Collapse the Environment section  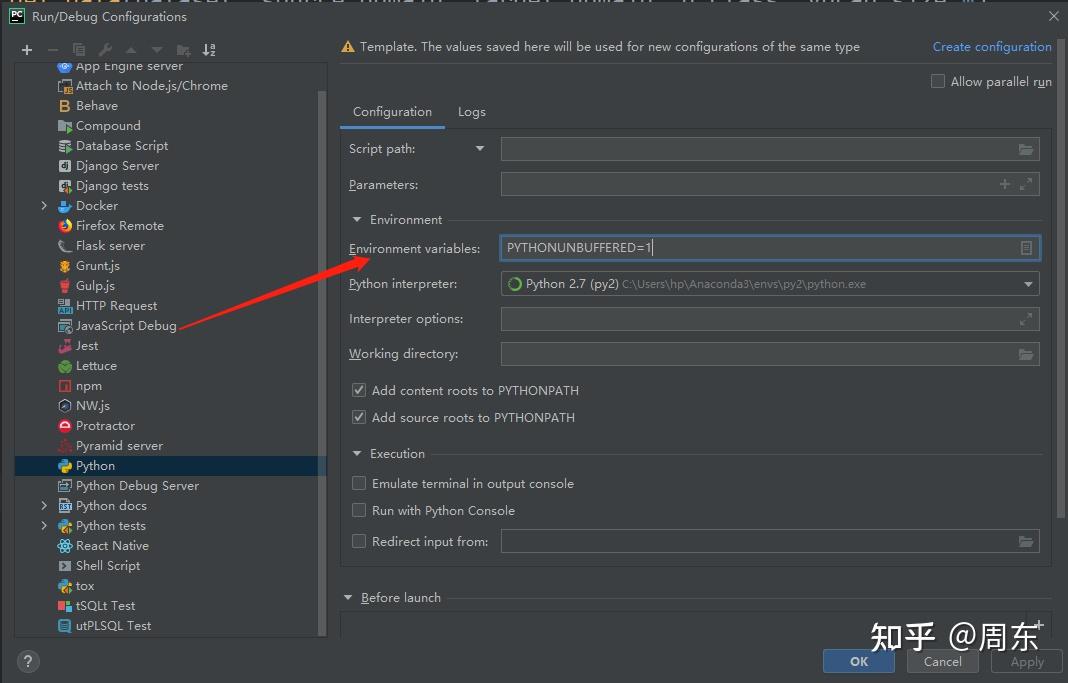coord(357,220)
